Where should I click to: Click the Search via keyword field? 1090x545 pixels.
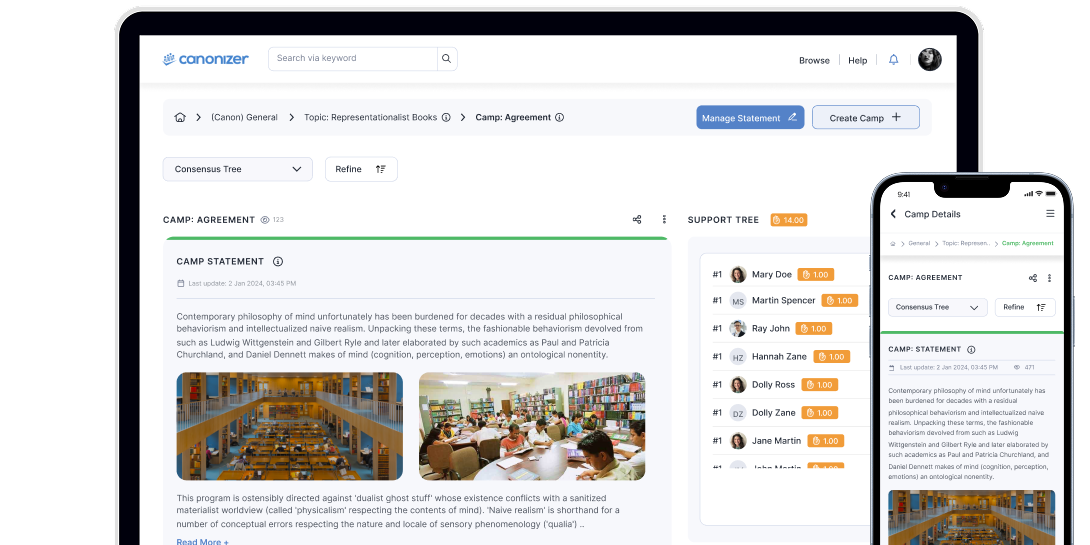click(x=353, y=58)
